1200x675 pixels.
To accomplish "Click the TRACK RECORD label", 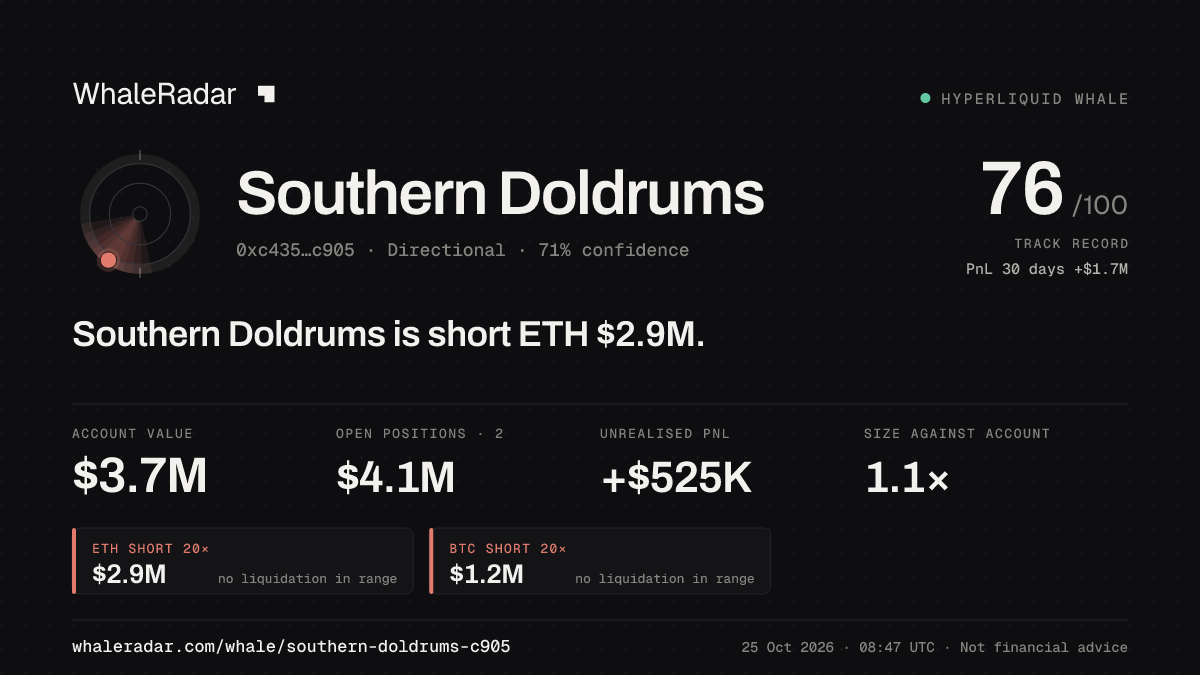I will pyautogui.click(x=1071, y=243).
